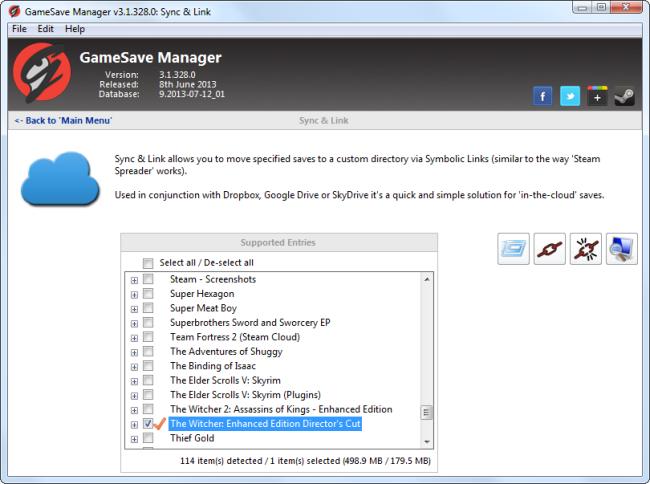
Task: Click the magnifier scan computer icon
Action: [622, 249]
